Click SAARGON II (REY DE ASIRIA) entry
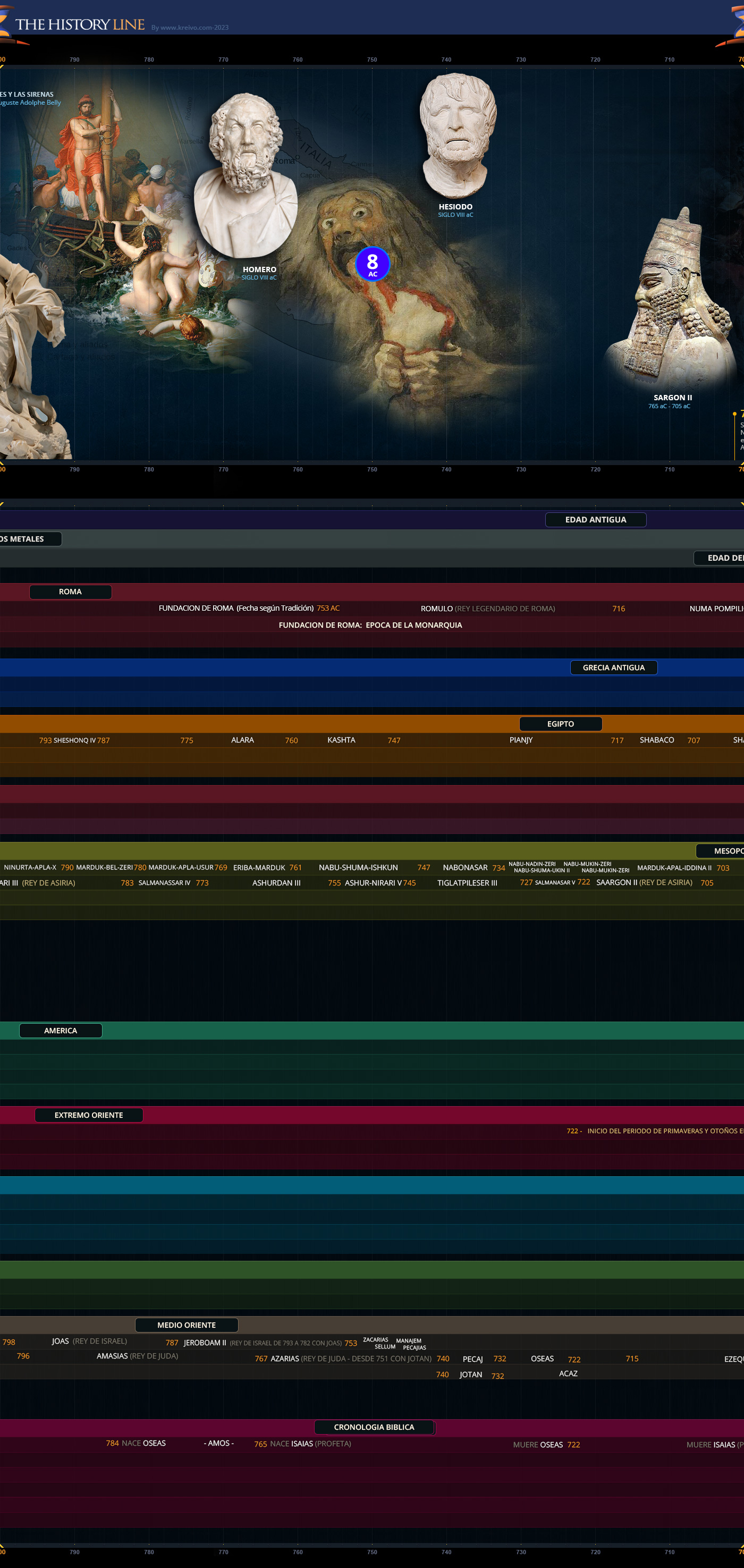744x1568 pixels. point(644,883)
